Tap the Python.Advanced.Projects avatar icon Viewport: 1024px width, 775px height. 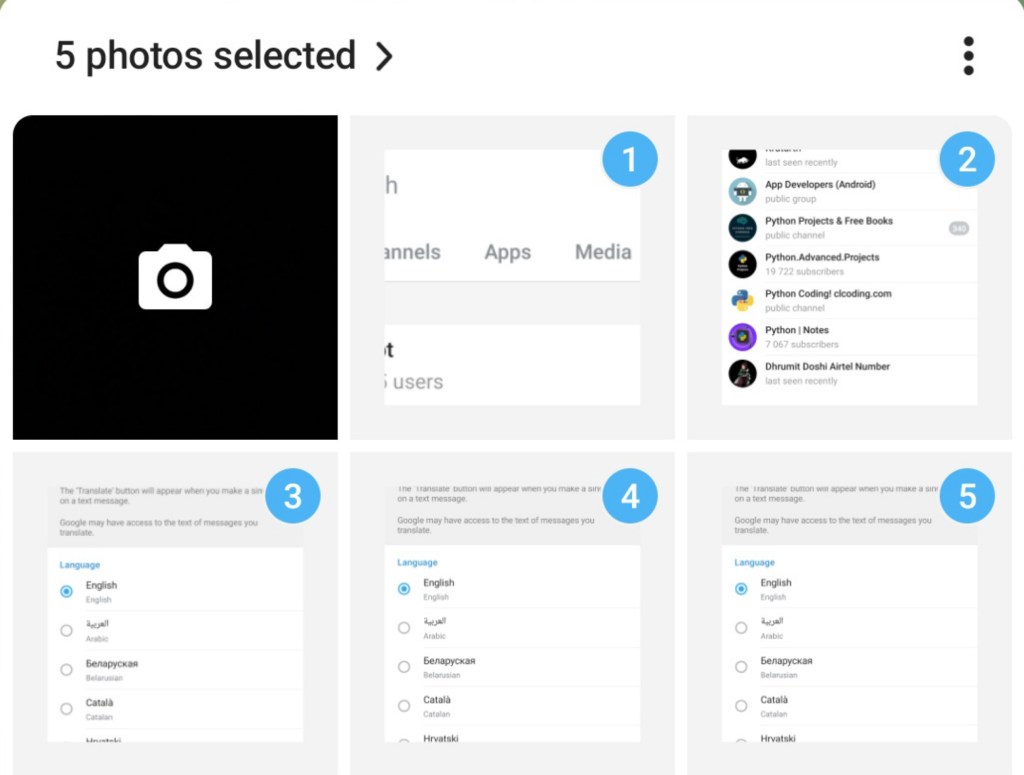point(742,264)
